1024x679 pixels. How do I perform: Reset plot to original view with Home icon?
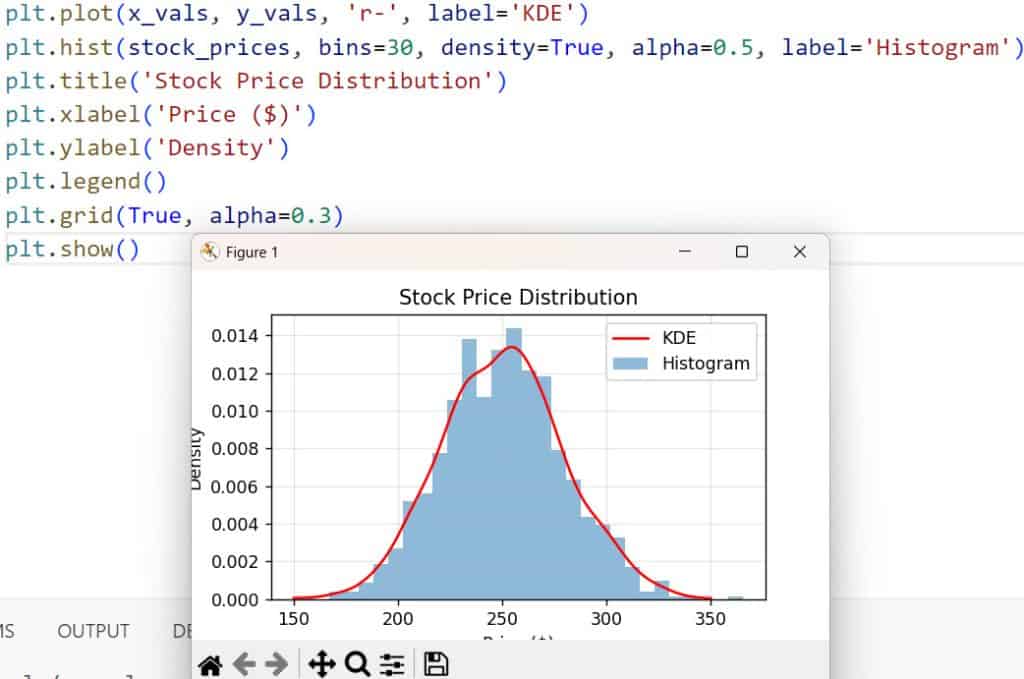click(209, 664)
